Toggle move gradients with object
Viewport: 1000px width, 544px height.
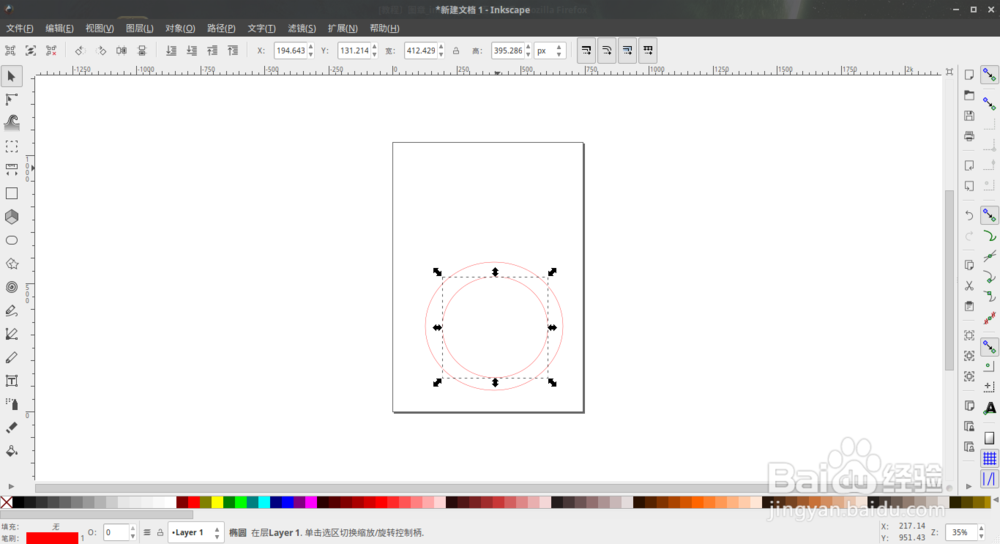[628, 50]
